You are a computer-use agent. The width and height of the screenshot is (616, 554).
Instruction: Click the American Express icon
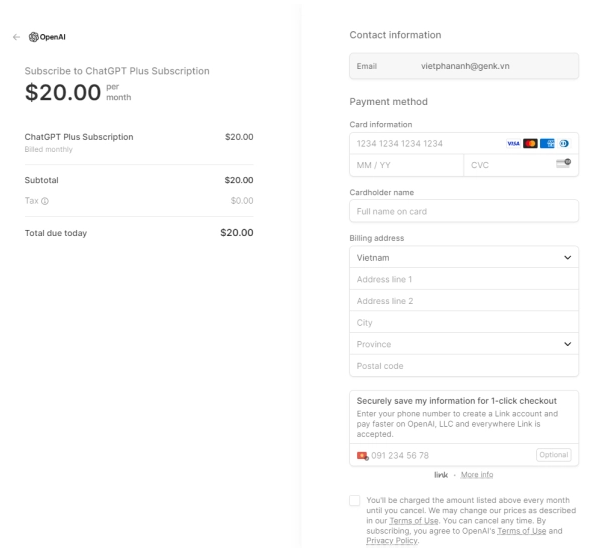click(547, 143)
